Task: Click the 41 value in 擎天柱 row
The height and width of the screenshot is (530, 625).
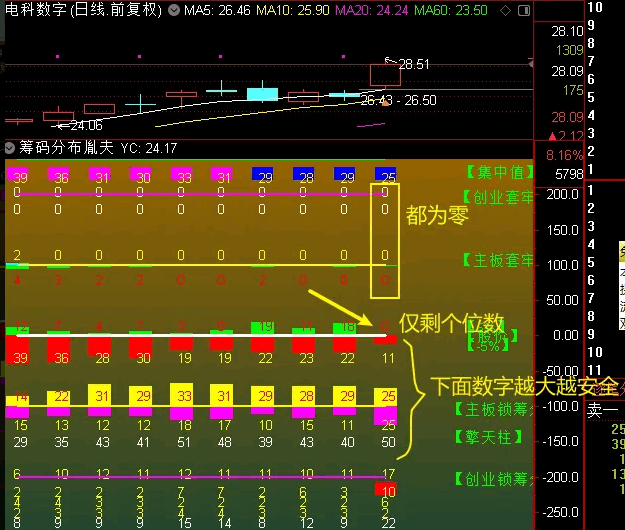Action: tap(143, 442)
